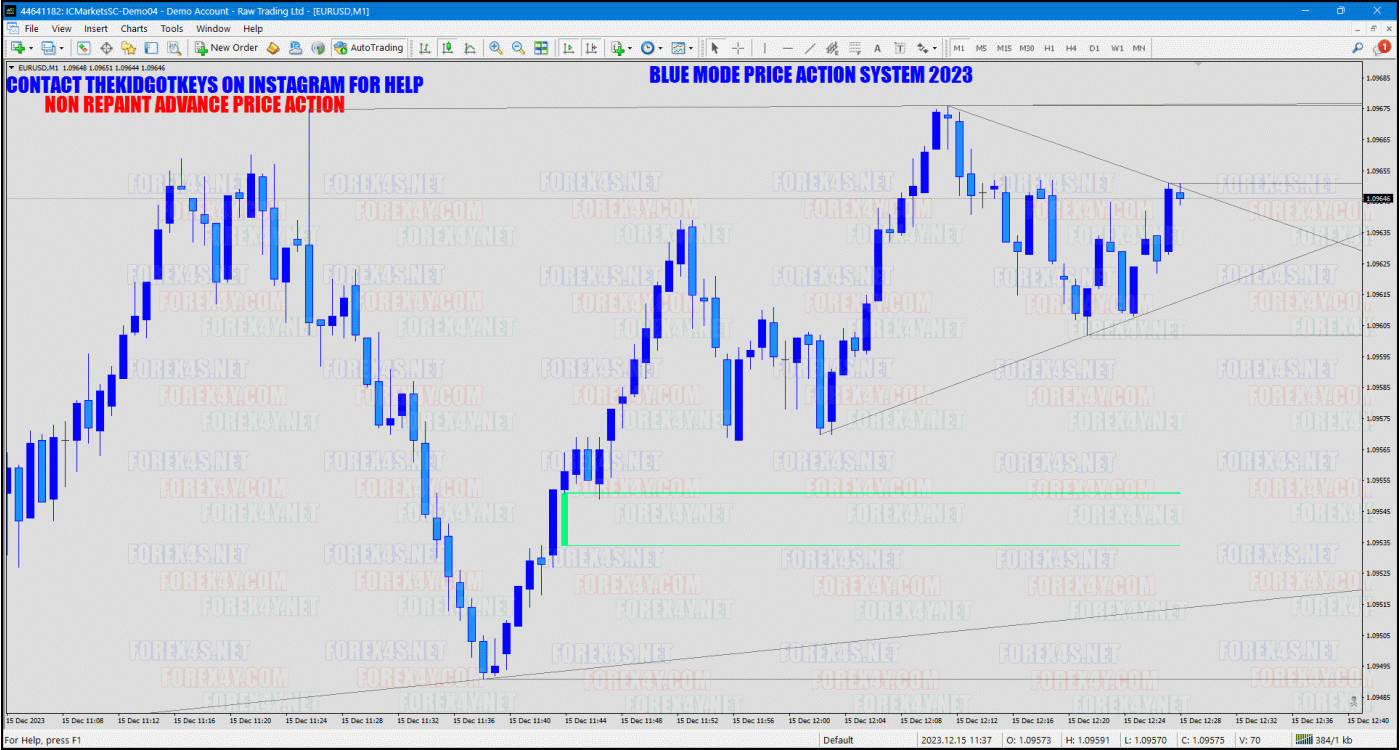Open the chat notification badge

click(1384, 47)
